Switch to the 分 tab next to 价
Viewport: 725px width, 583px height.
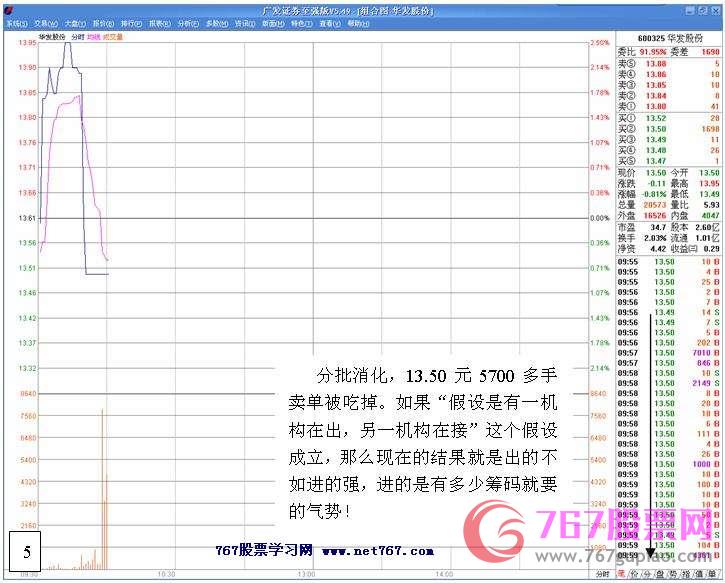click(x=647, y=574)
